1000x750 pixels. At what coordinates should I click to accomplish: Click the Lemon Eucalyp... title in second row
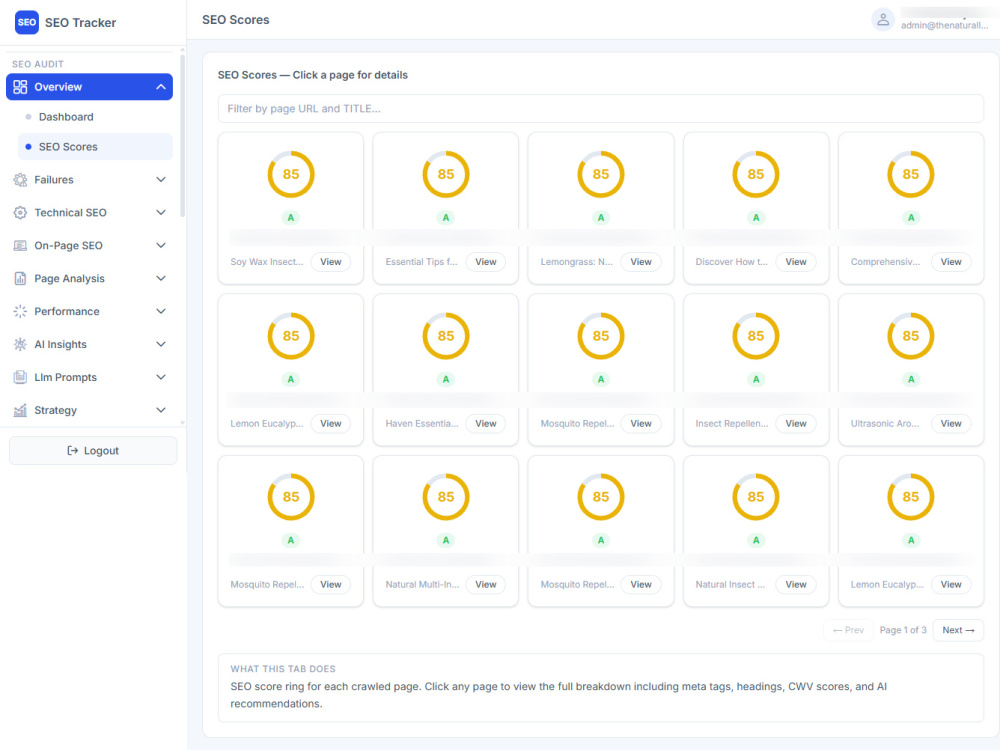point(267,423)
